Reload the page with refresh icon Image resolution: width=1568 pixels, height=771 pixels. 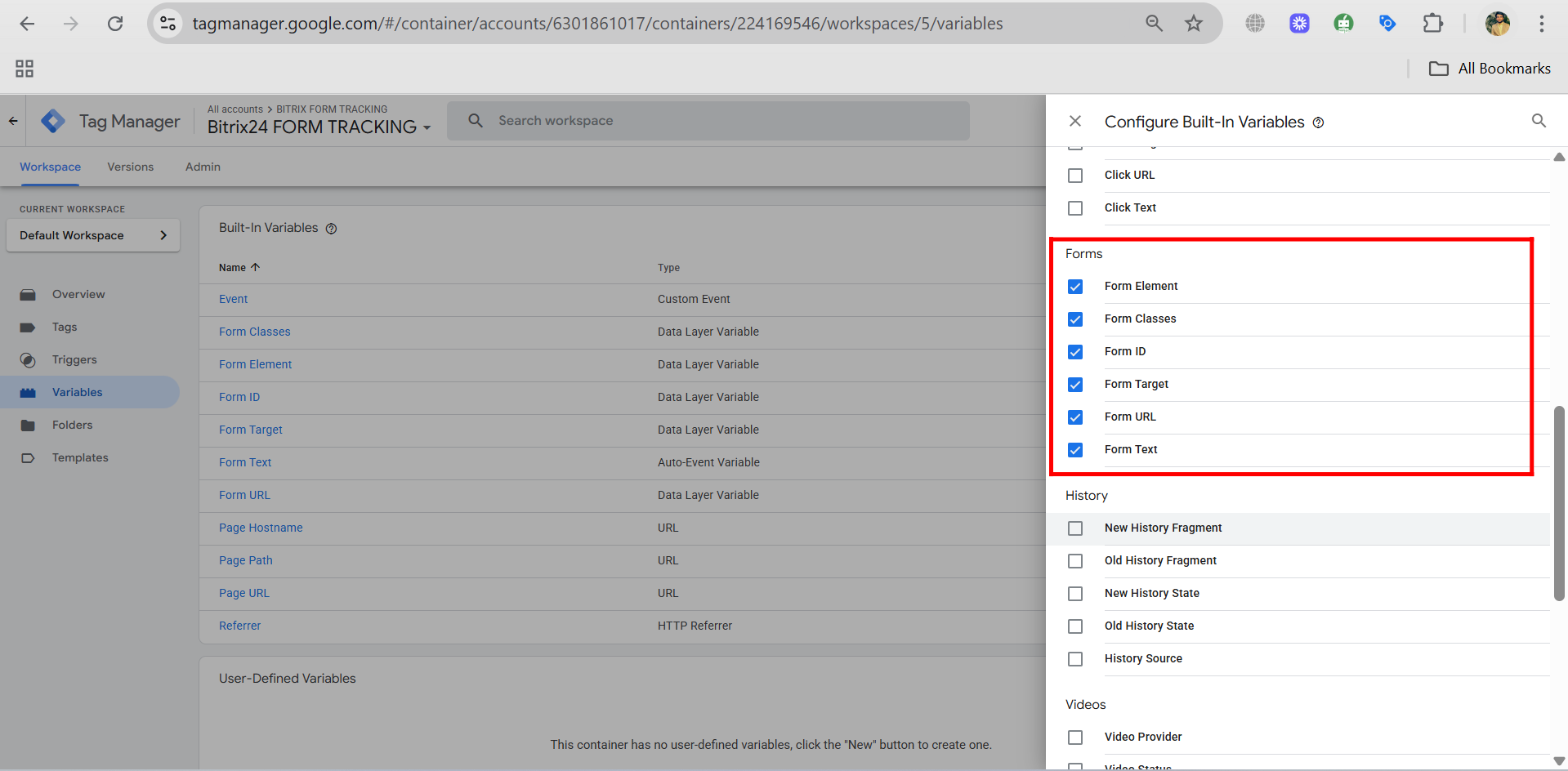(x=115, y=24)
